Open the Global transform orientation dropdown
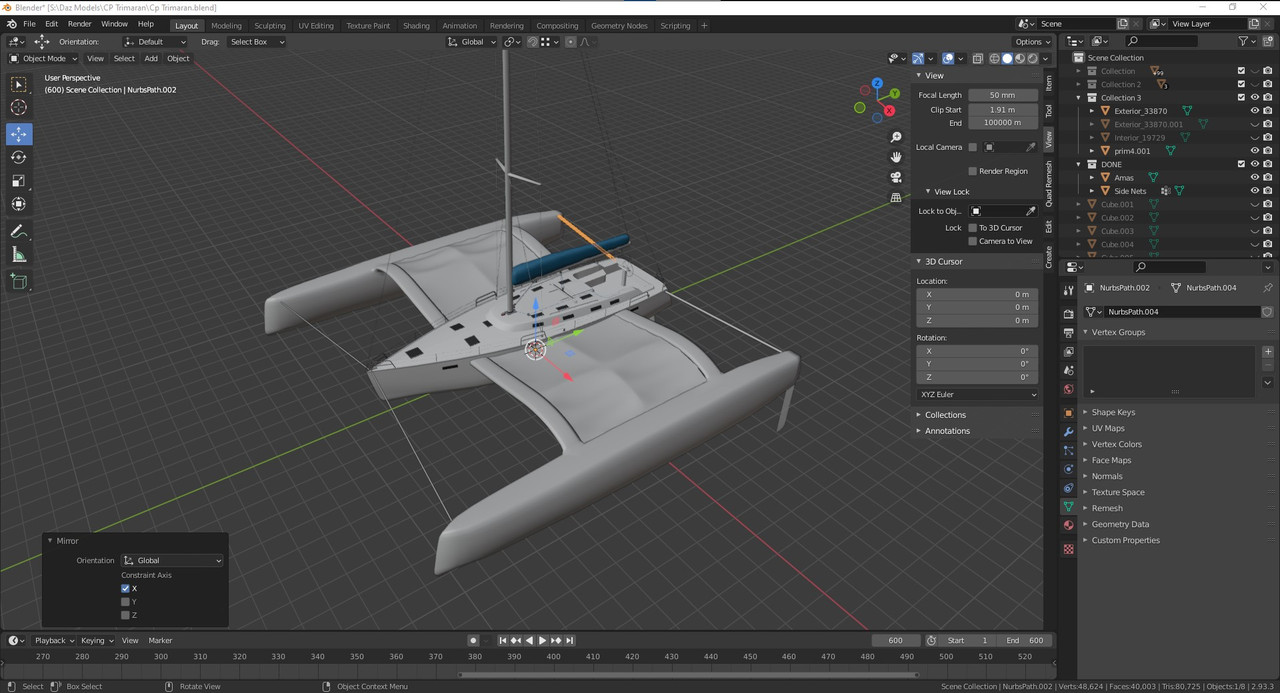 tap(471, 42)
